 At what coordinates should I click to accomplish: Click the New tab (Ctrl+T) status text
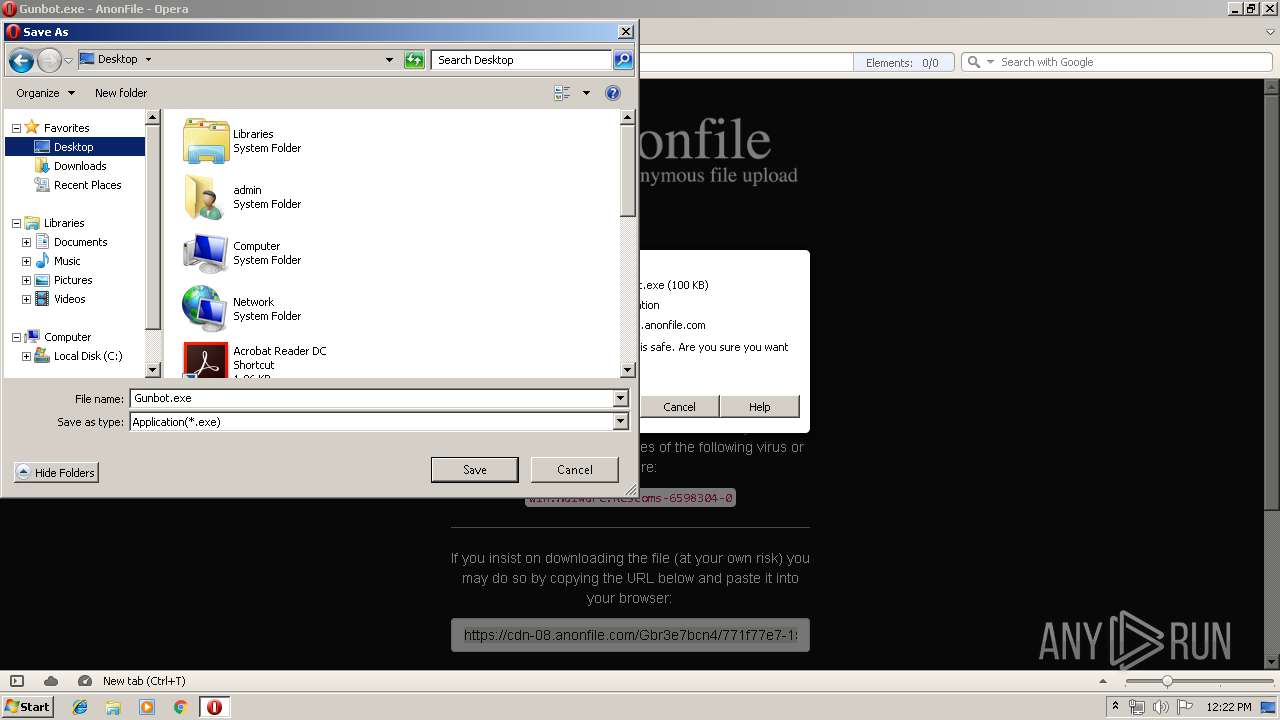click(144, 681)
